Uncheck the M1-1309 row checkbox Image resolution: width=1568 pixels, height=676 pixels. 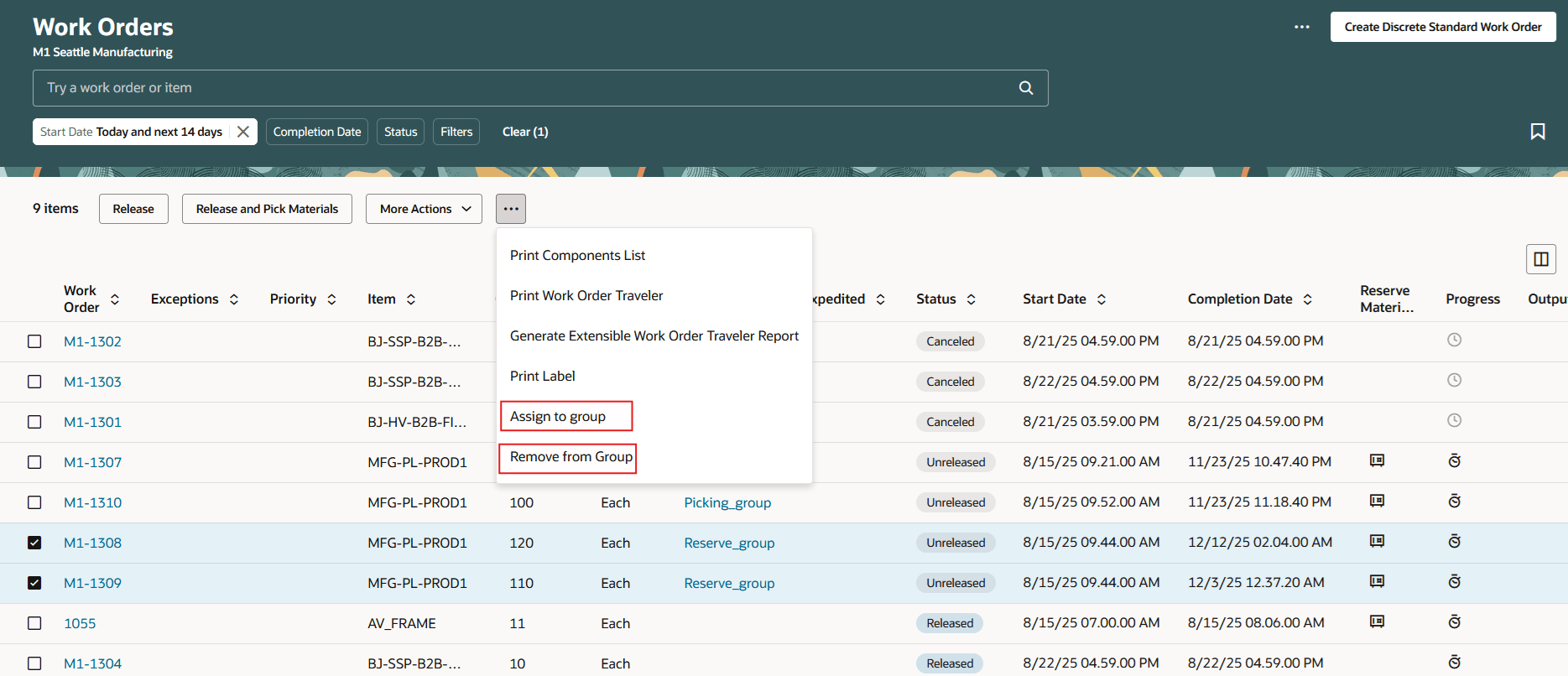pos(34,583)
